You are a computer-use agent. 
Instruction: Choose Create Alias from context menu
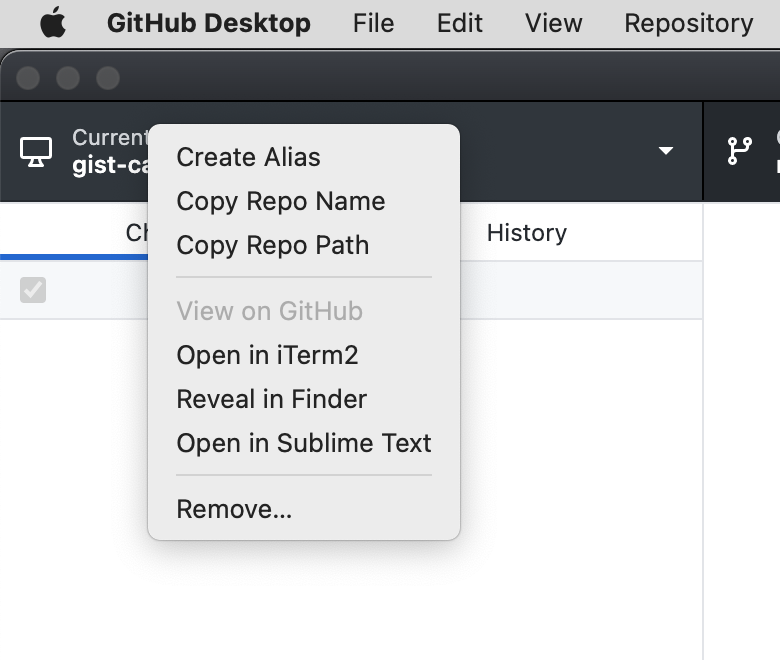[x=303, y=157]
